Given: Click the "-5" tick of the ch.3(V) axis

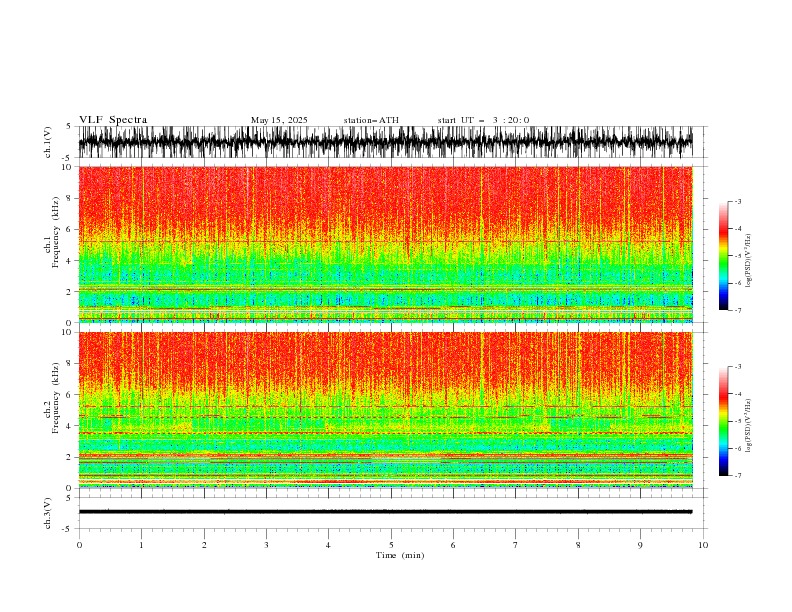Looking at the screenshot, I should coord(68,529).
